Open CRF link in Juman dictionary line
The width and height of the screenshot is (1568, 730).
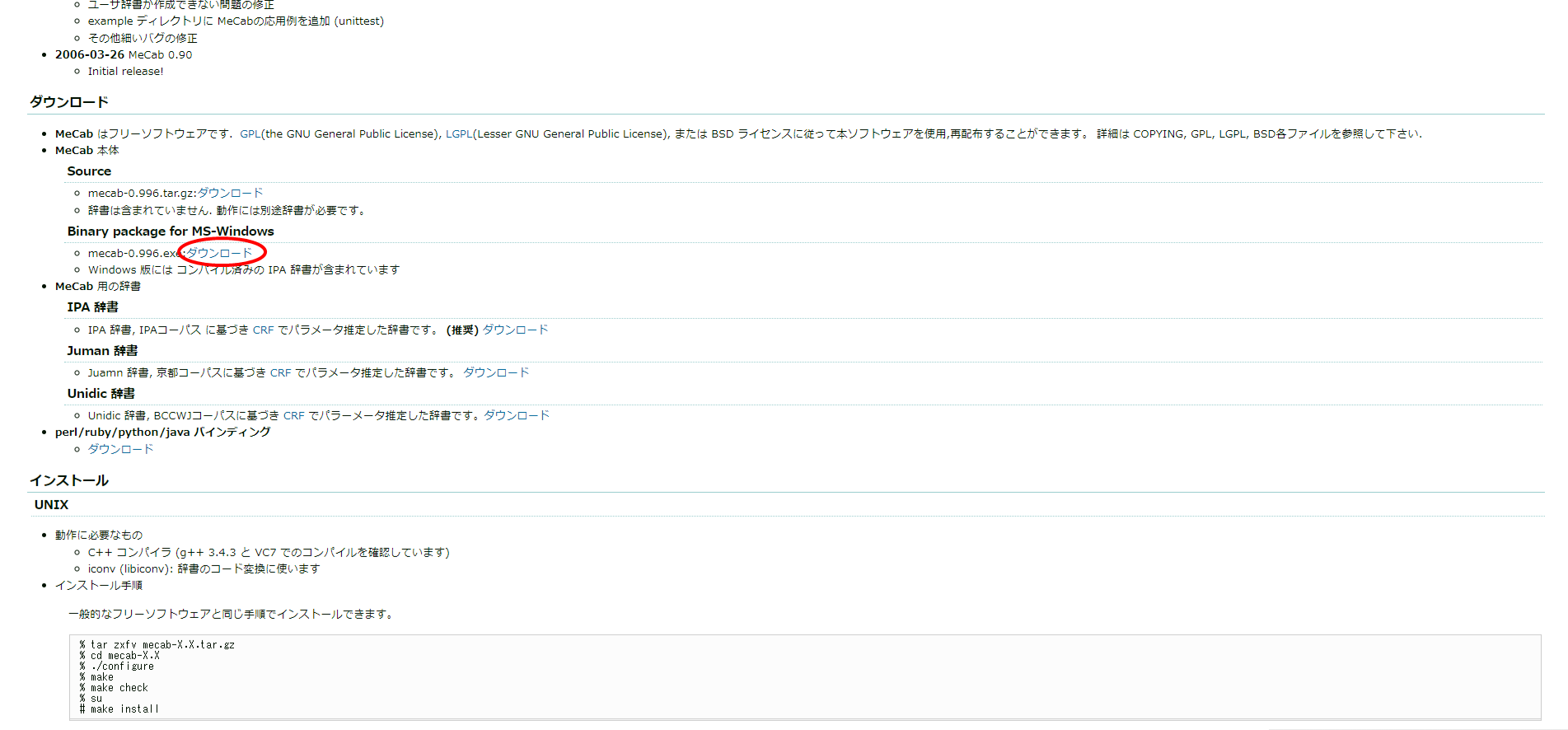pos(280,372)
